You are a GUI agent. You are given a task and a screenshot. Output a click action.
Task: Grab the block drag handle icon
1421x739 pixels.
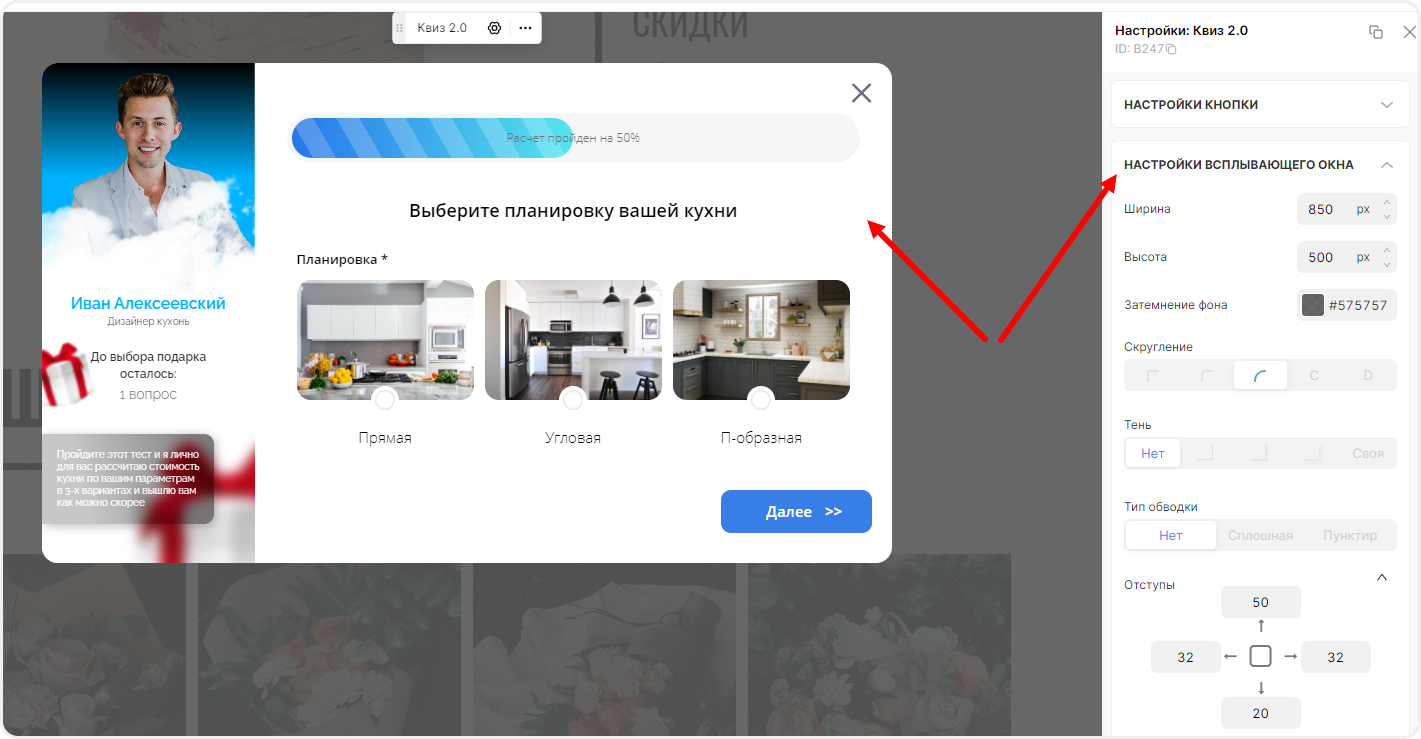tap(401, 28)
